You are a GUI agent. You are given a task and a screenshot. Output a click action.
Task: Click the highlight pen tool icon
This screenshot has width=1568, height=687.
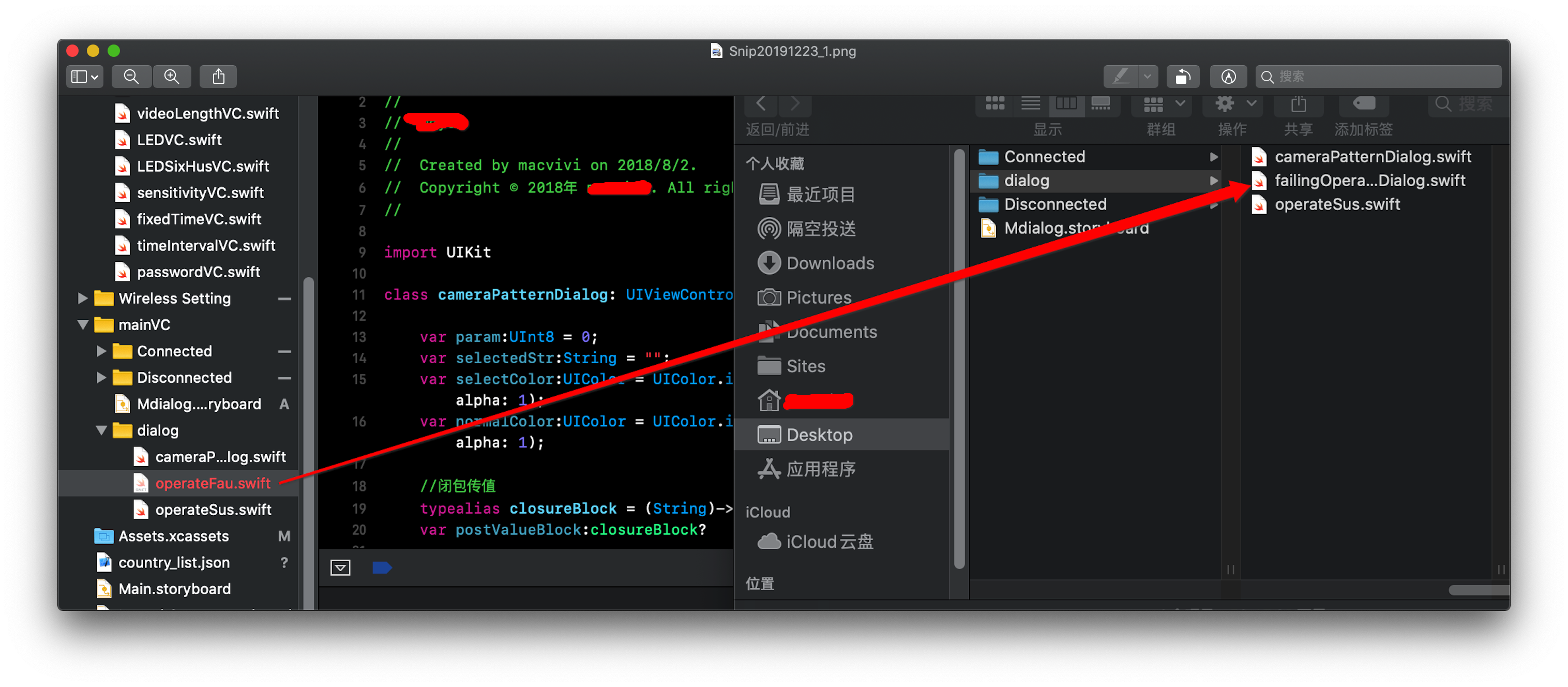[1121, 77]
